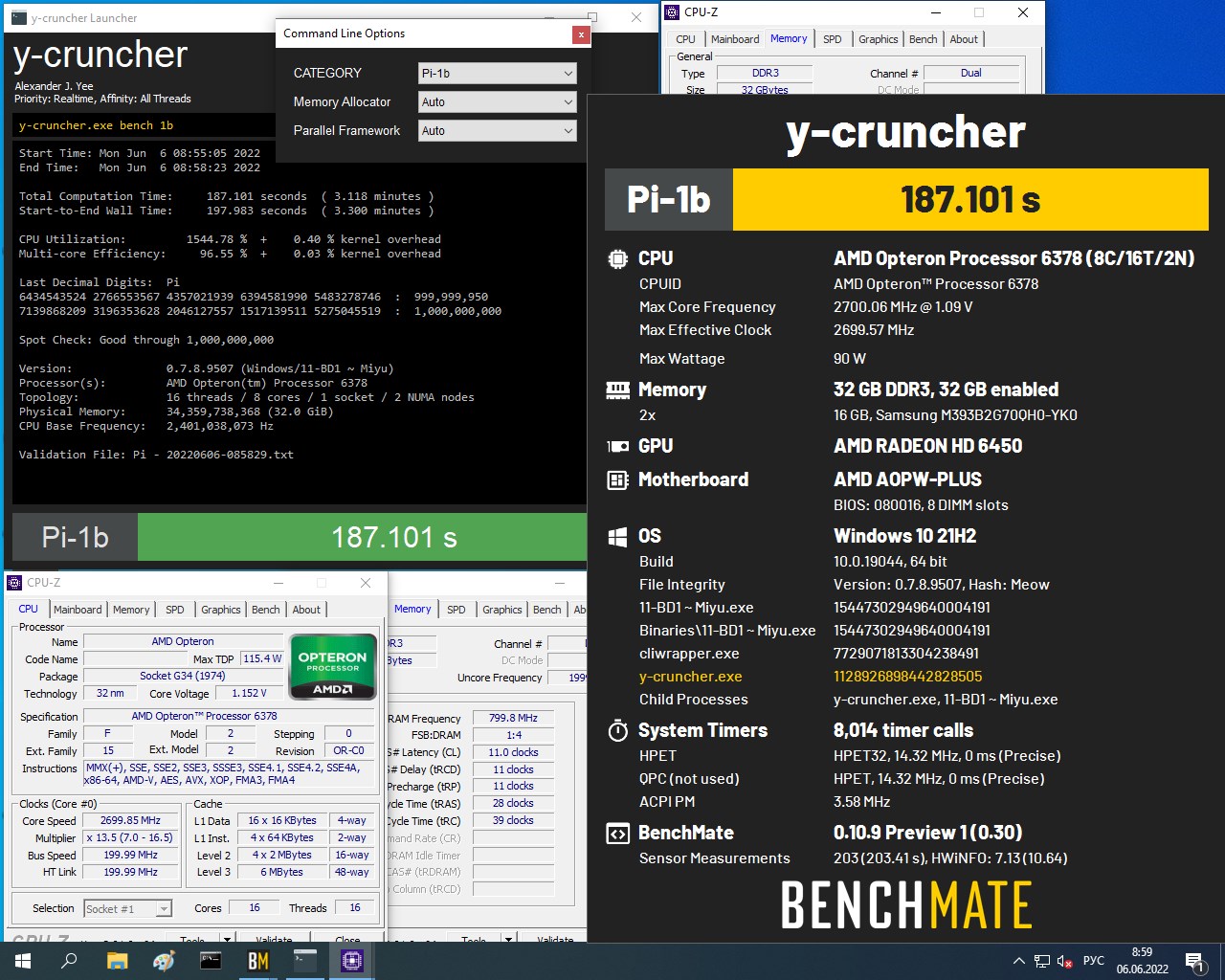
Task: Open Graphics tab in top-right CPU-Z window
Action: [878, 39]
